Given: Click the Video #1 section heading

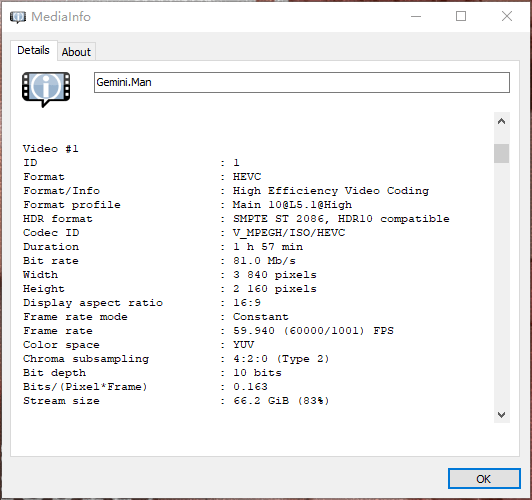Looking at the screenshot, I should 51,149.
